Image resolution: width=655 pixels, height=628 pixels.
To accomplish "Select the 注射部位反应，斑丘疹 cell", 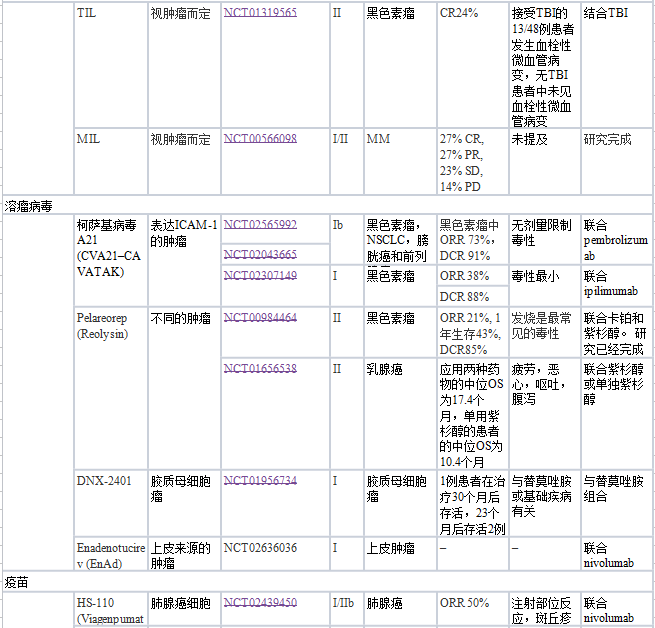I will [x=545, y=609].
